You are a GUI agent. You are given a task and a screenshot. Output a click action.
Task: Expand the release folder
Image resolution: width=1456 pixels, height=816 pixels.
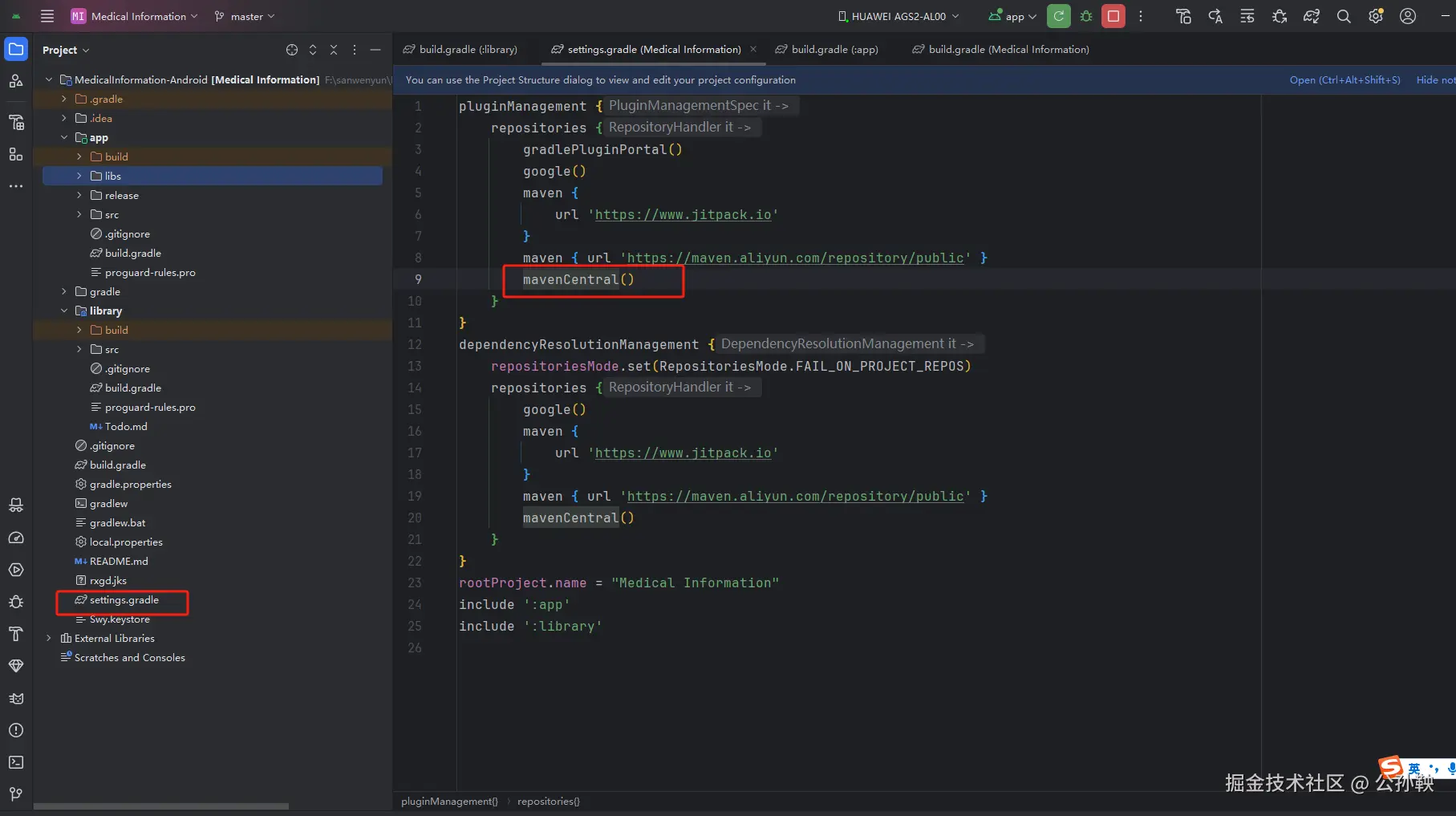79,195
